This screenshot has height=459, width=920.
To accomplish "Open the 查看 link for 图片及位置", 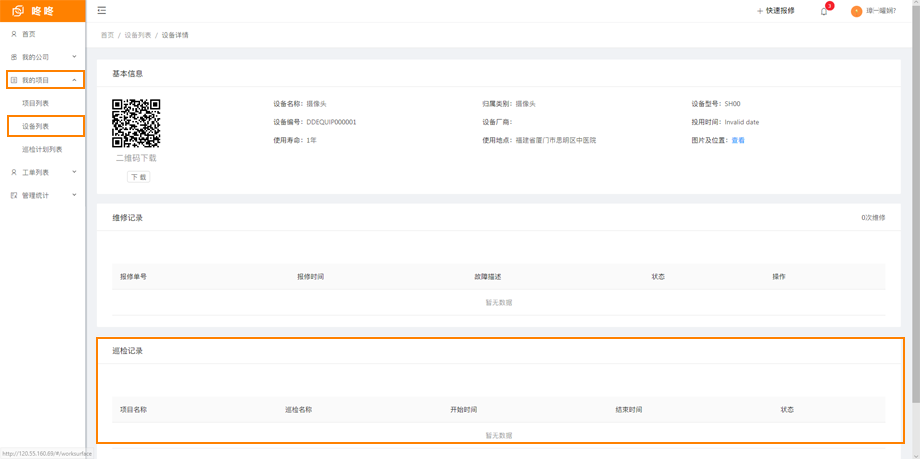I will [x=738, y=140].
